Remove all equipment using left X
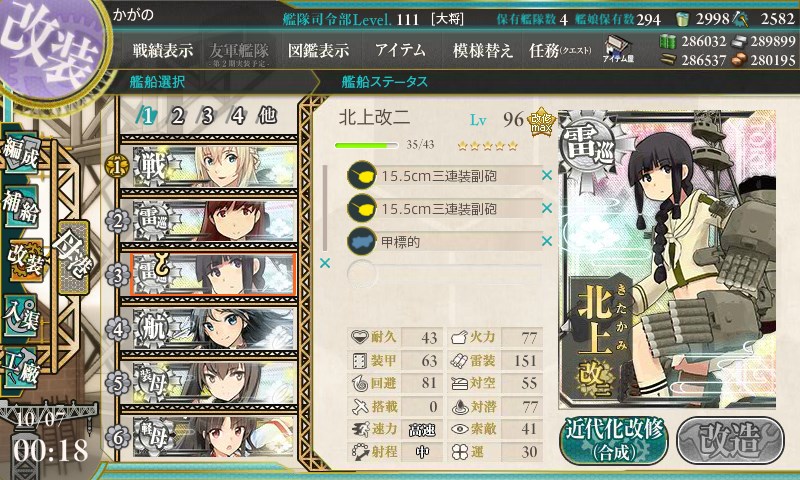 [x=324, y=263]
